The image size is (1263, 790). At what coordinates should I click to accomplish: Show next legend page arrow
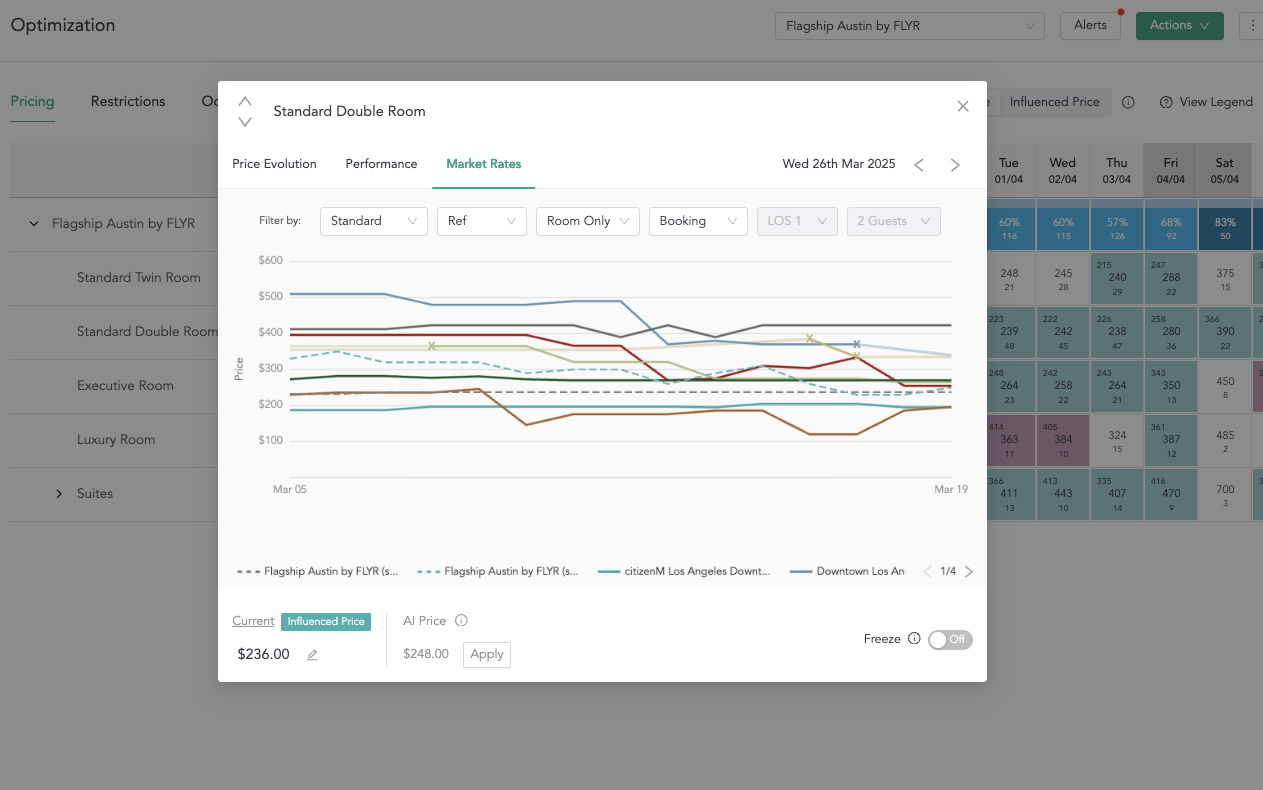coord(968,572)
